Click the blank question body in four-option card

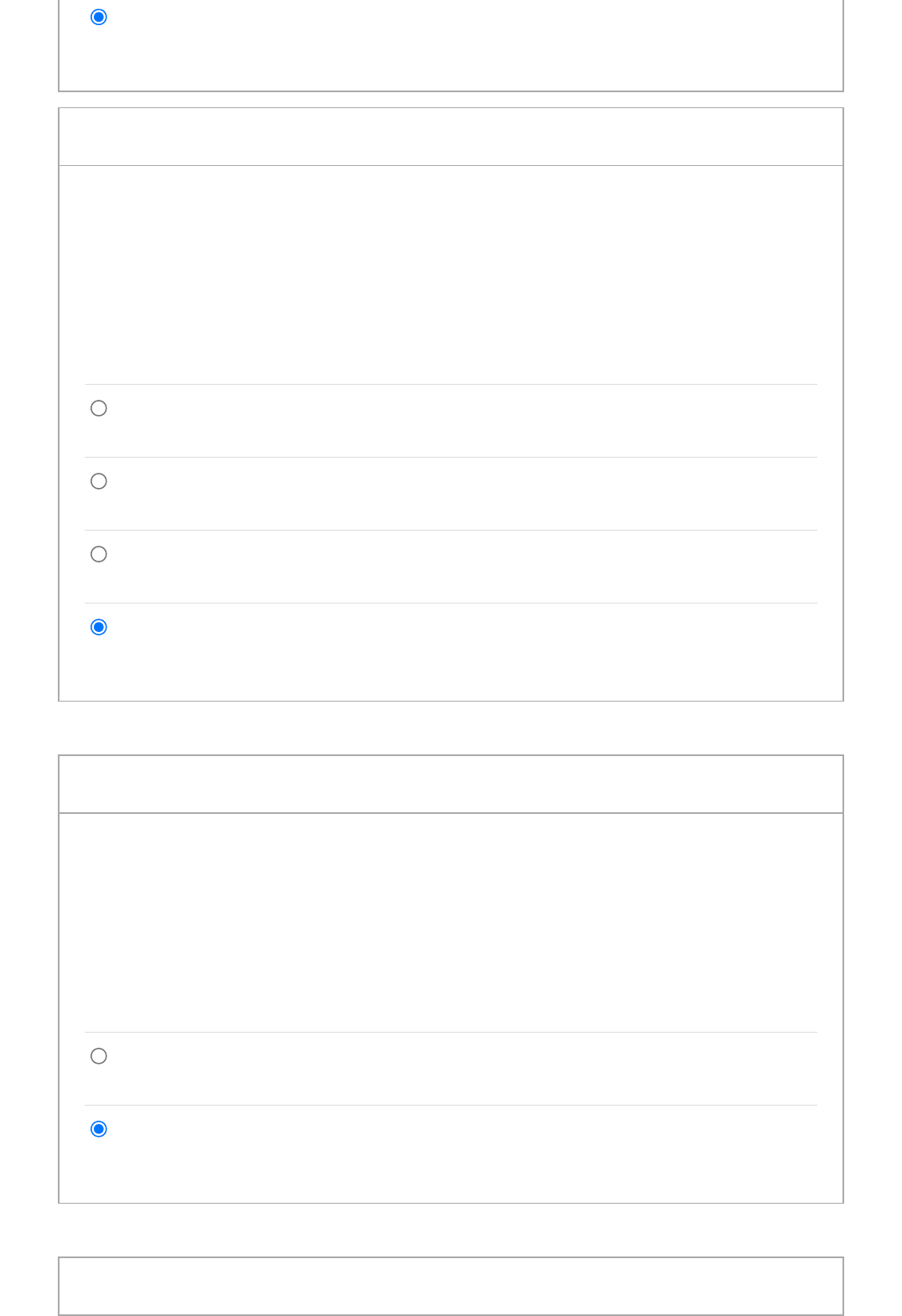coord(451,275)
